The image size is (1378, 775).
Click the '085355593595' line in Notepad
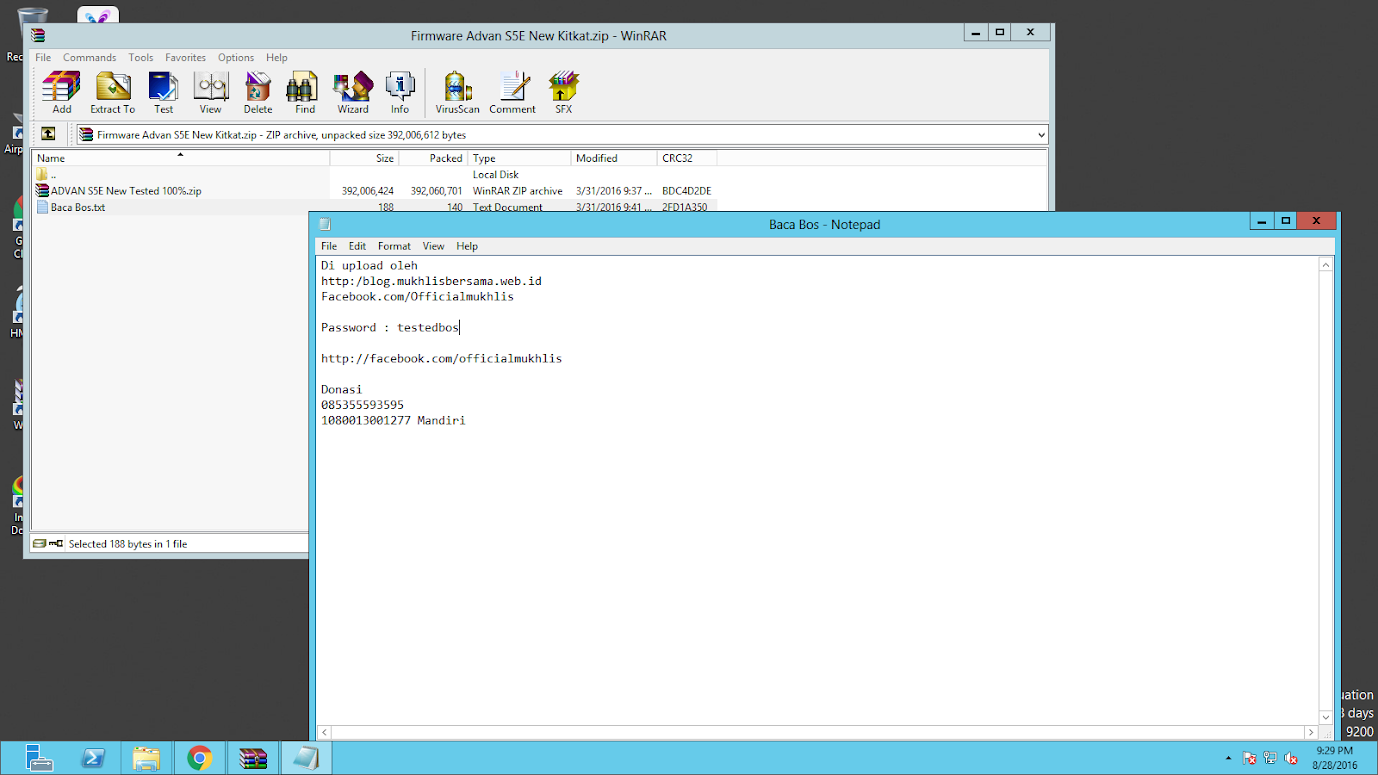click(x=362, y=405)
